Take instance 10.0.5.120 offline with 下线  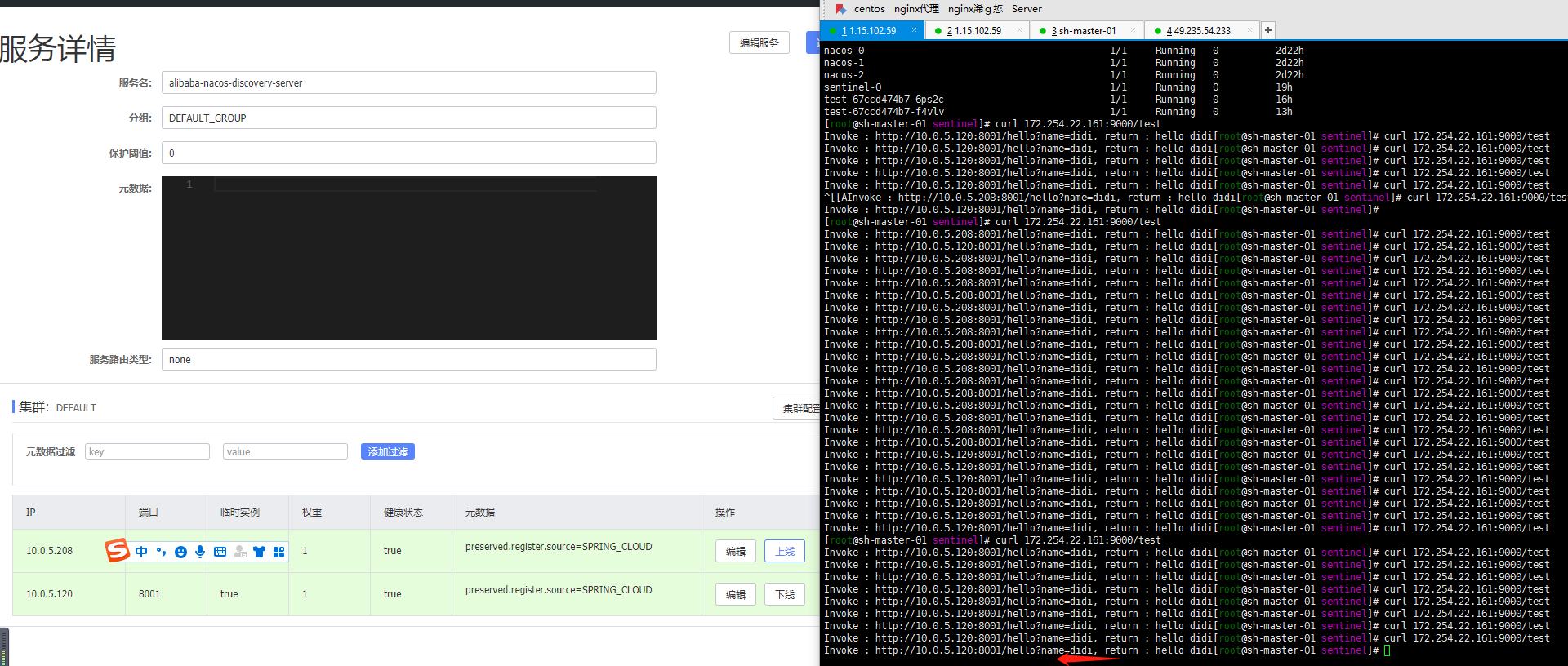(x=785, y=594)
